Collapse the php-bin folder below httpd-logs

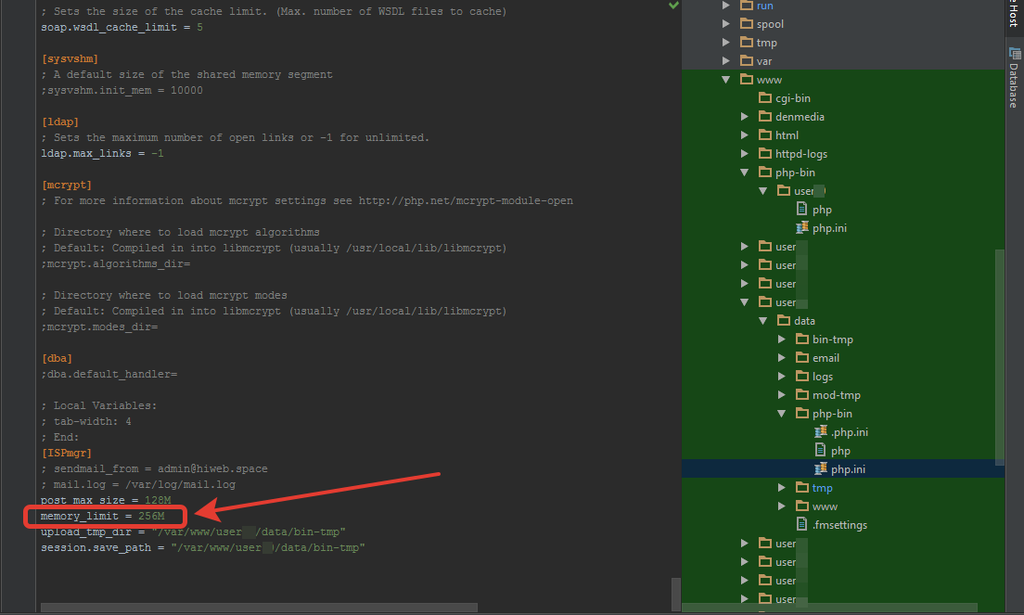point(744,172)
